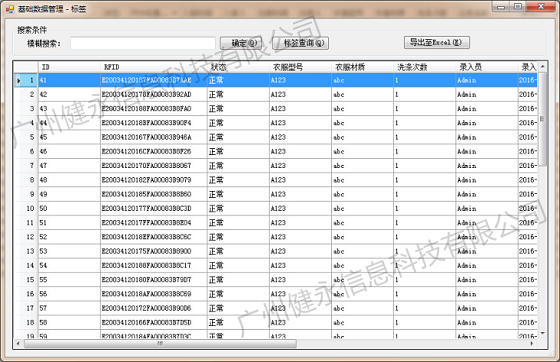
Task: Click RFID cell ending in B8E04
Action: tap(154, 223)
